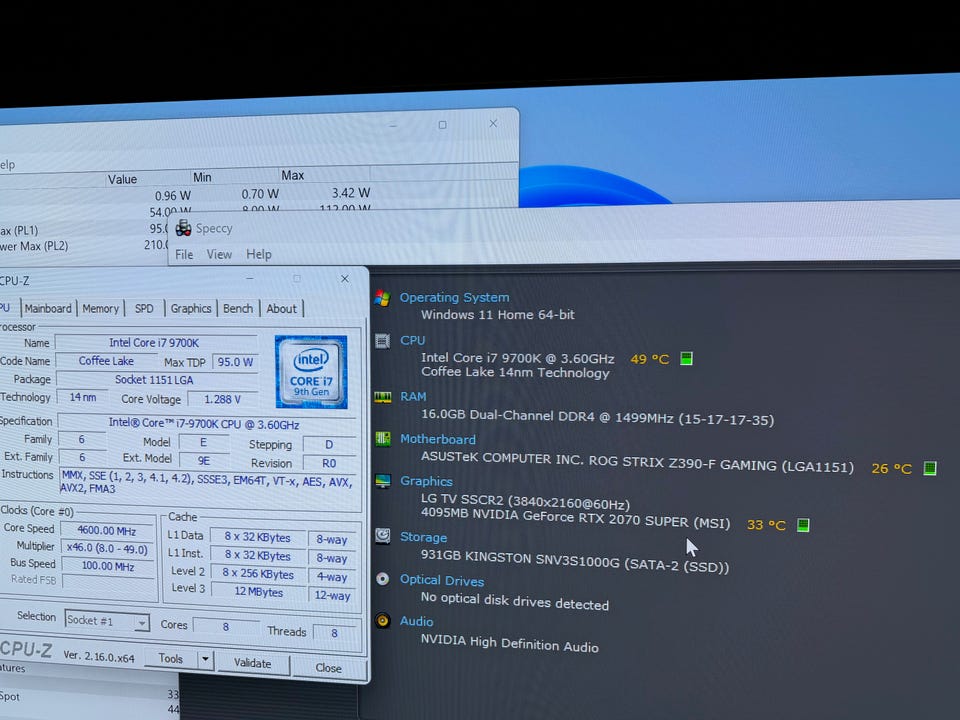Viewport: 960px width, 720px height.
Task: Open the Optical Drives section link
Action: point(441,580)
